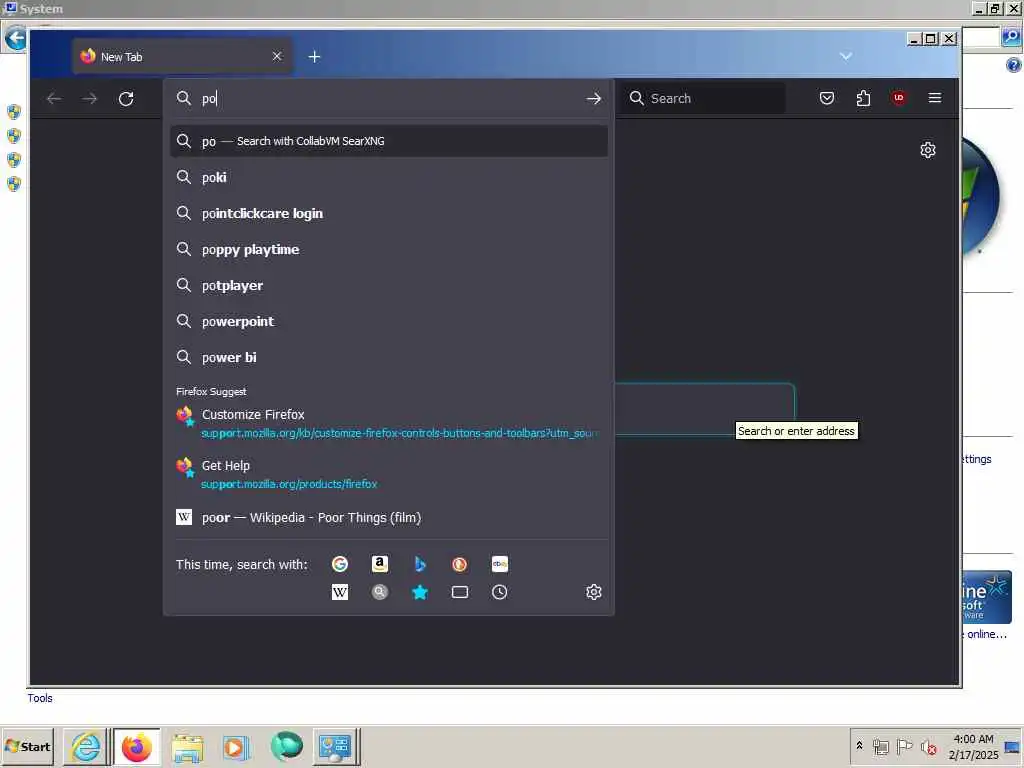Switch to Firefox on the taskbar

tap(136, 746)
